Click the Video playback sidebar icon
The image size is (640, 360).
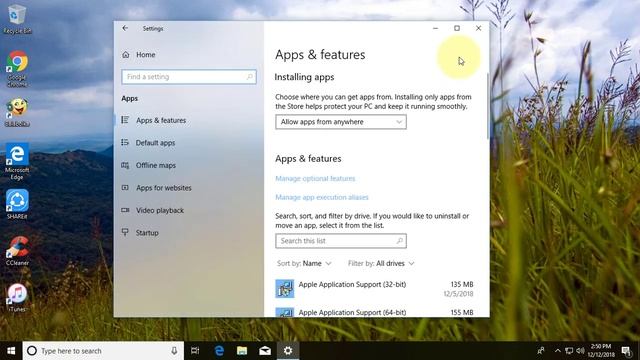(x=125, y=210)
